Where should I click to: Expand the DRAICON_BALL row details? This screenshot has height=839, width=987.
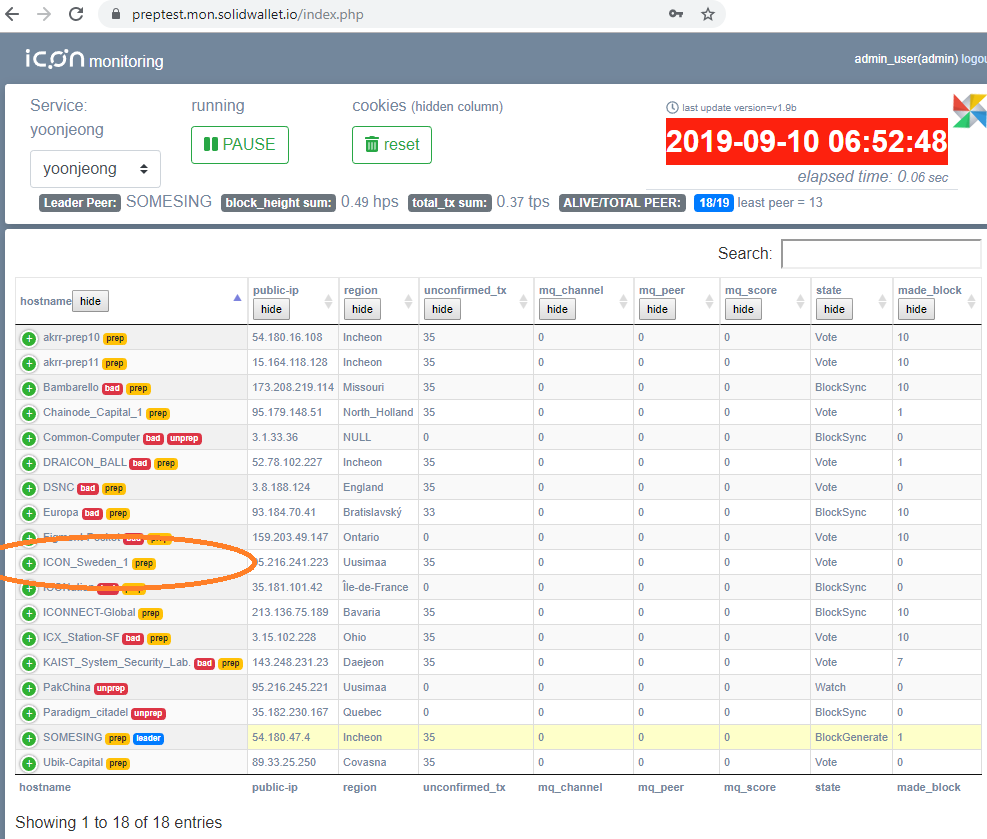[29, 463]
